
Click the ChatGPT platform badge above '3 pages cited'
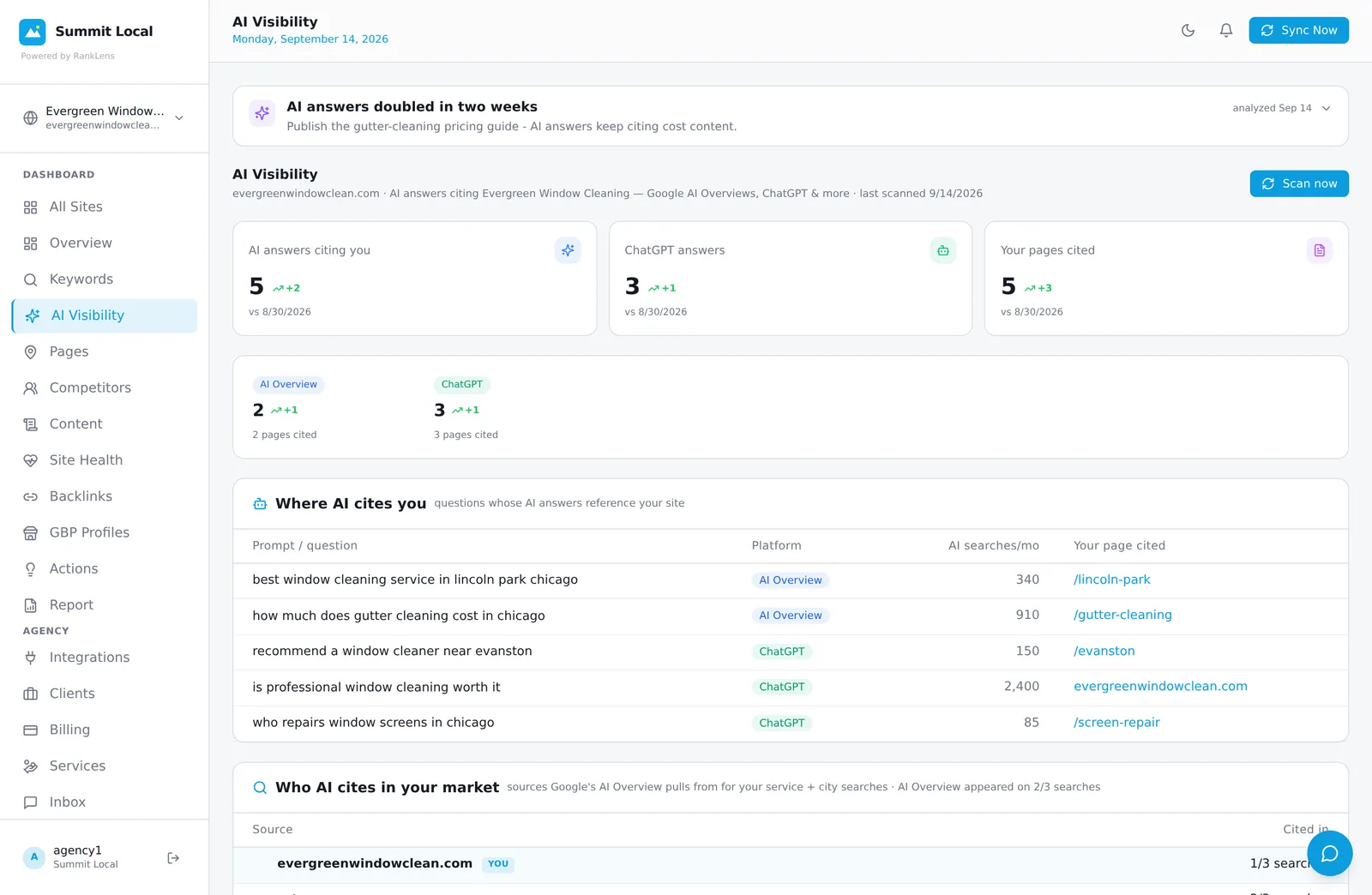coord(462,384)
